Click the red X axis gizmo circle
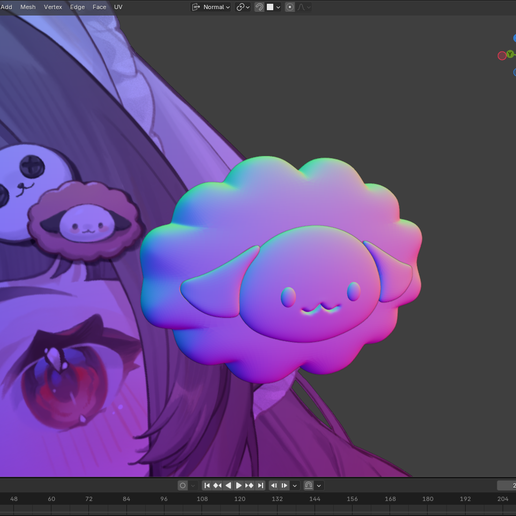Viewport: 516px width, 516px height. click(502, 56)
